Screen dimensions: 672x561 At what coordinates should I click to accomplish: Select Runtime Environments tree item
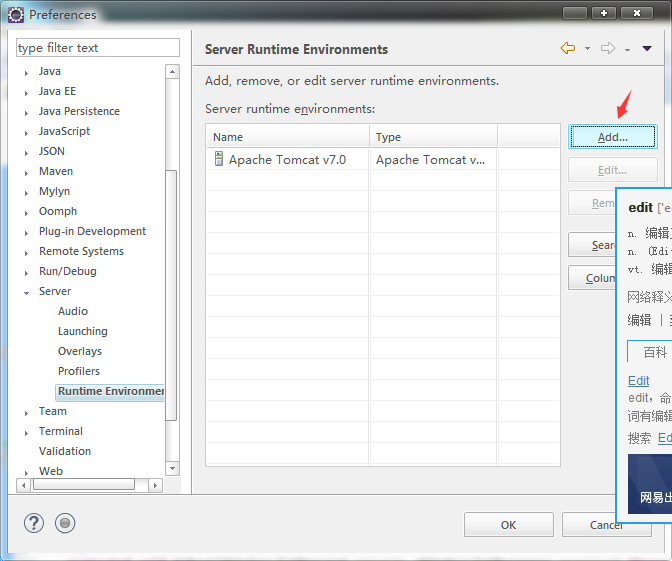(110, 391)
